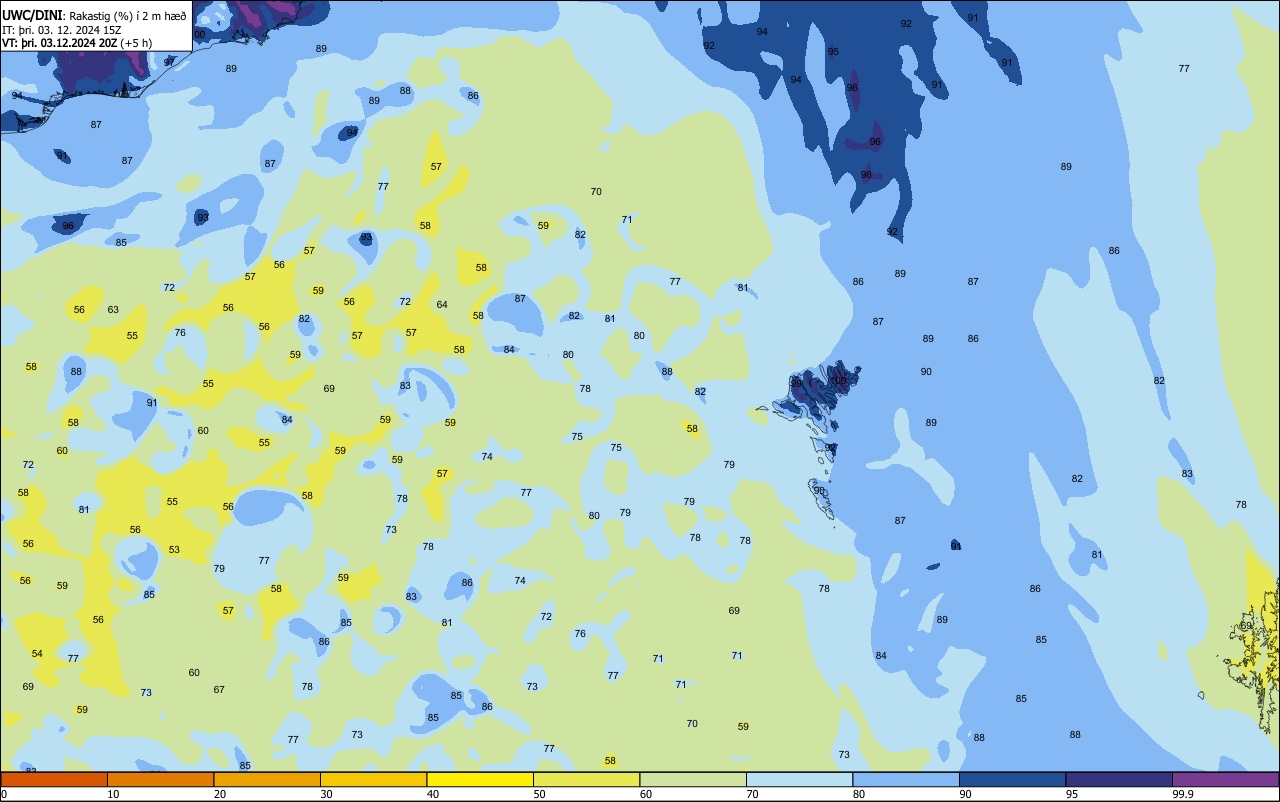Select the bright yellow 40–50 legend swatch
Screen dimensions: 1280x802
[x=480, y=779]
